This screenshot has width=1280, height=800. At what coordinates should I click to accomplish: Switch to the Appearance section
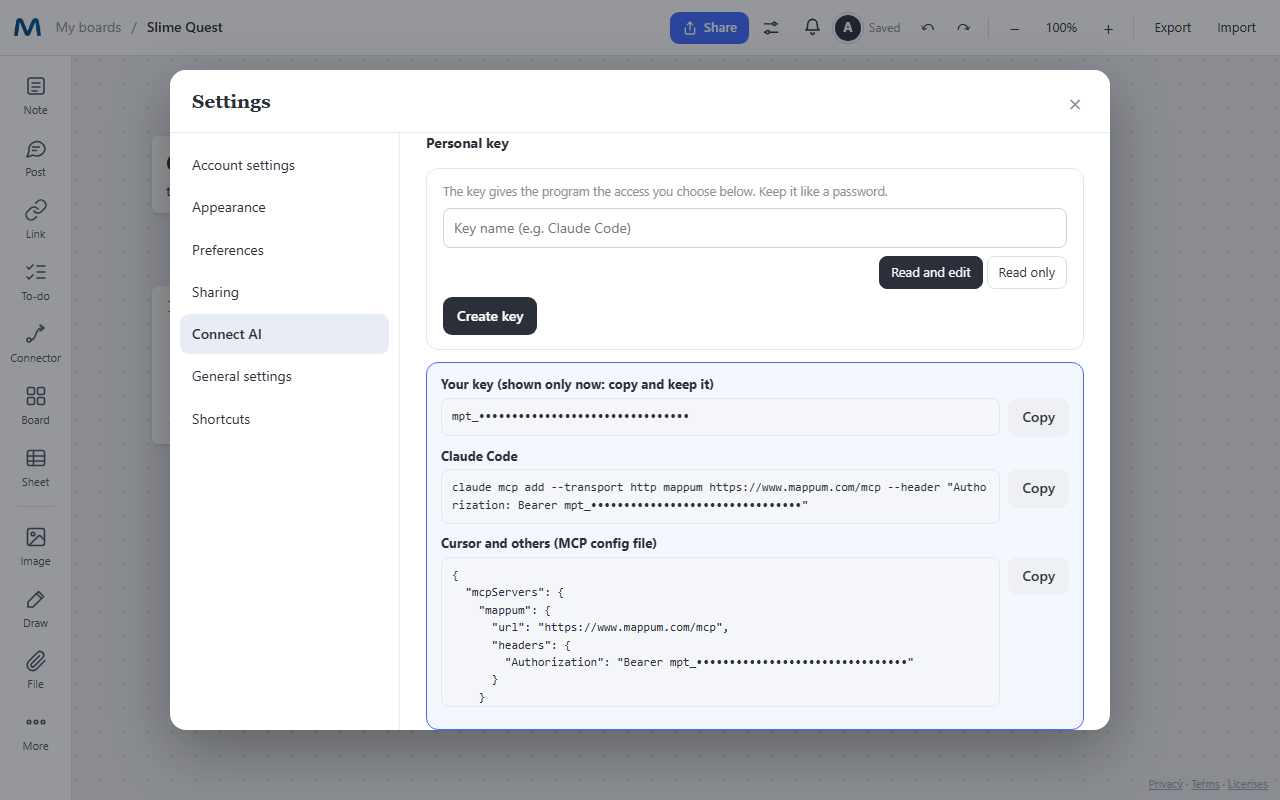(x=284, y=207)
